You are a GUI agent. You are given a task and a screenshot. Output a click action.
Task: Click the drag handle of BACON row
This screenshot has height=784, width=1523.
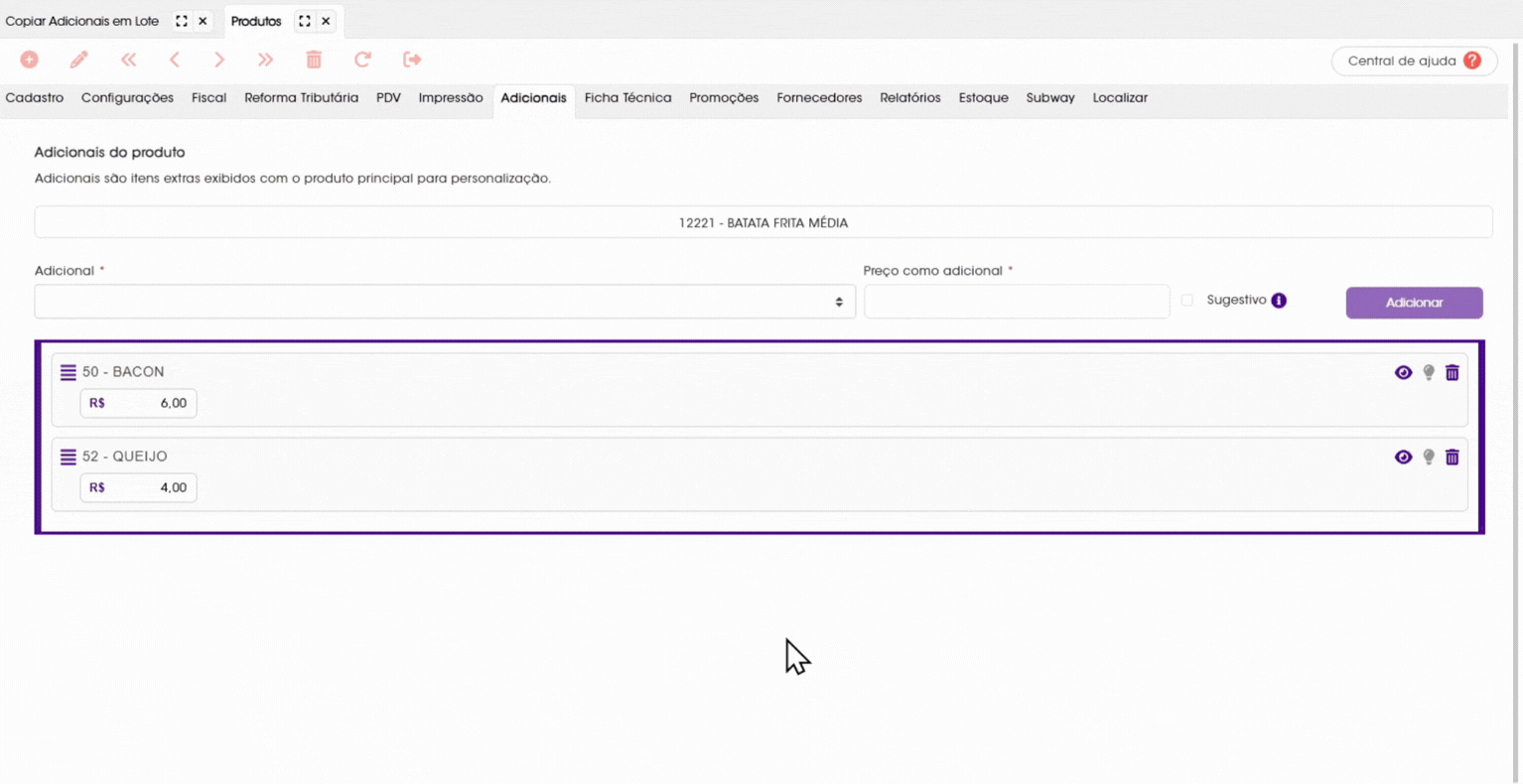point(68,372)
